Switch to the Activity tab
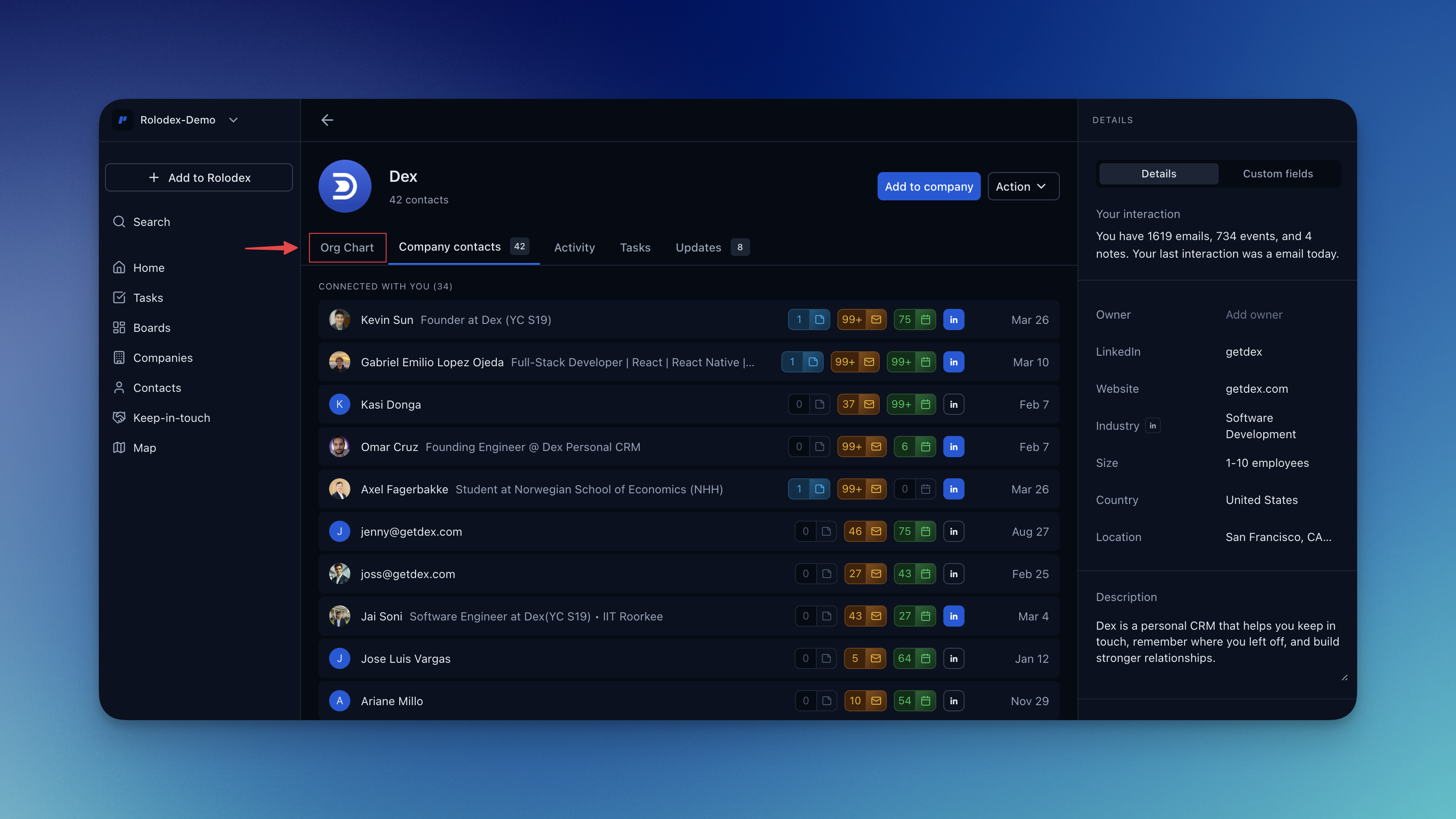Image resolution: width=1456 pixels, height=819 pixels. 574,248
